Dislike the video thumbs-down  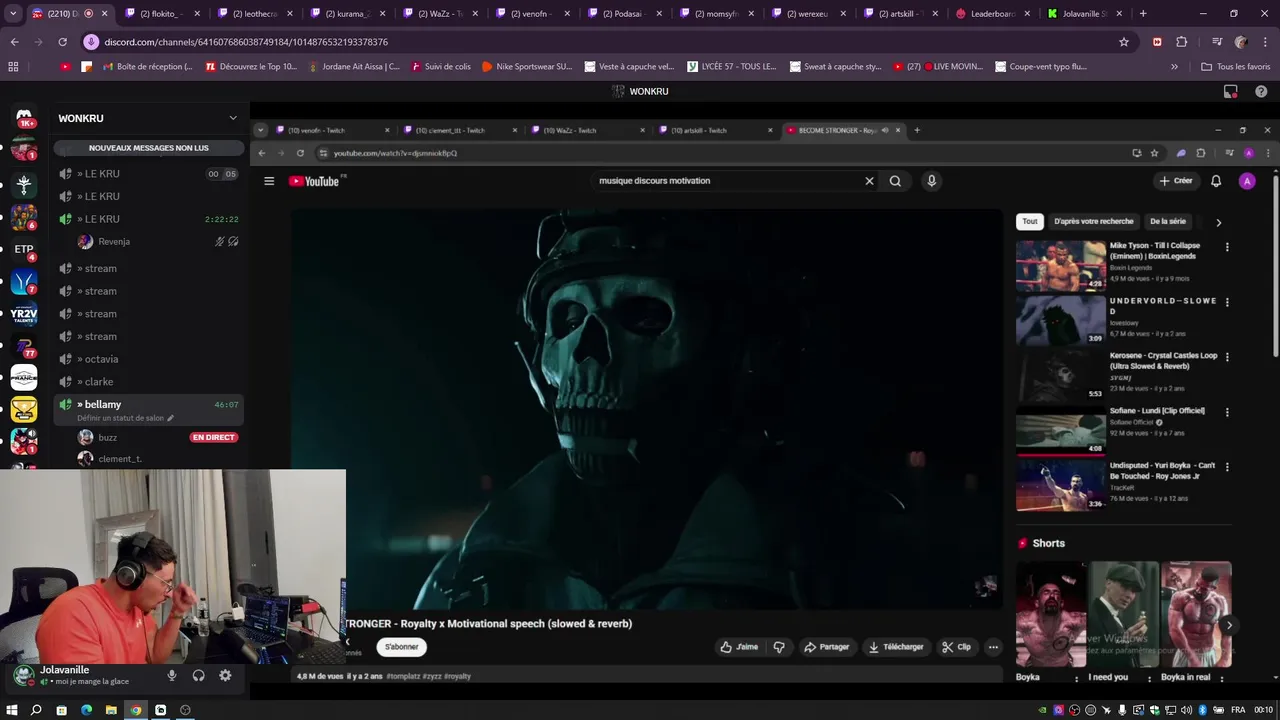pyautogui.click(x=779, y=647)
